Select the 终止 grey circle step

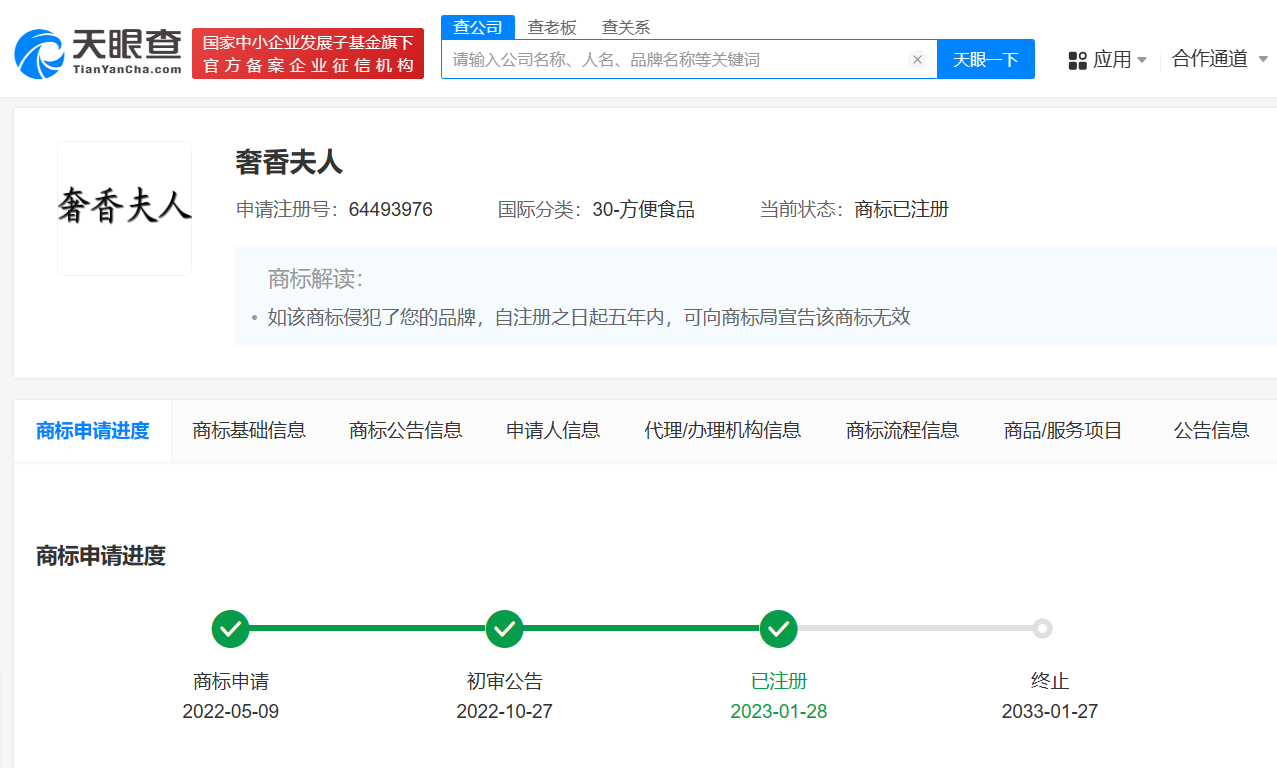1042,629
